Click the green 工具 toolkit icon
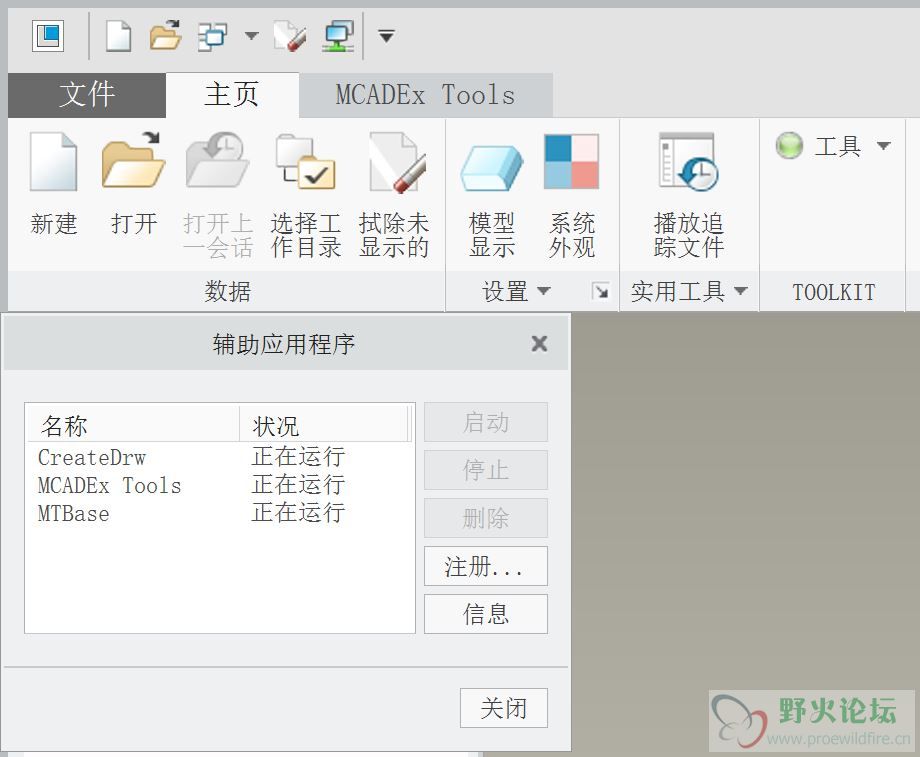Viewport: 920px width, 757px height. pyautogui.click(x=789, y=145)
